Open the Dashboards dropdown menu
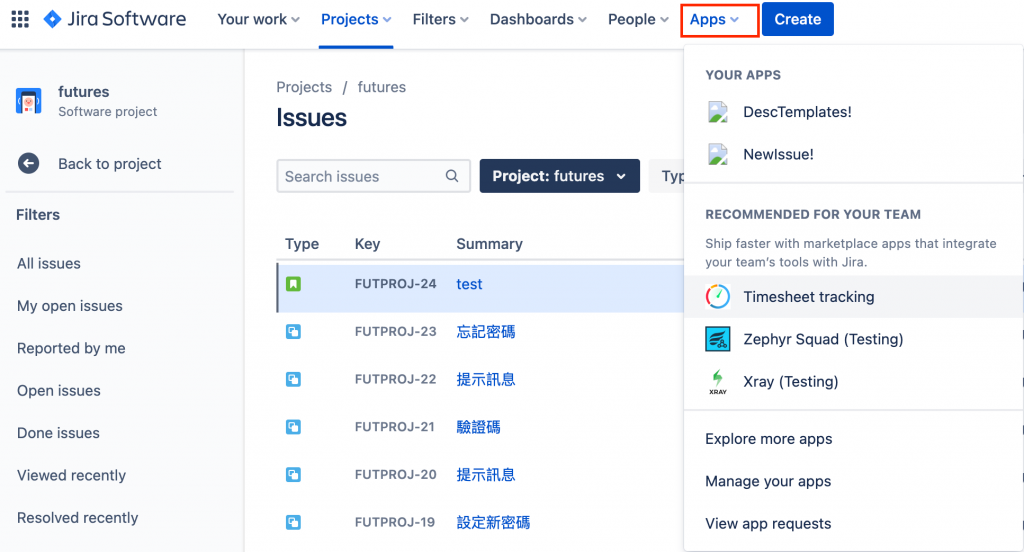The width and height of the screenshot is (1024, 552). pyautogui.click(x=539, y=19)
